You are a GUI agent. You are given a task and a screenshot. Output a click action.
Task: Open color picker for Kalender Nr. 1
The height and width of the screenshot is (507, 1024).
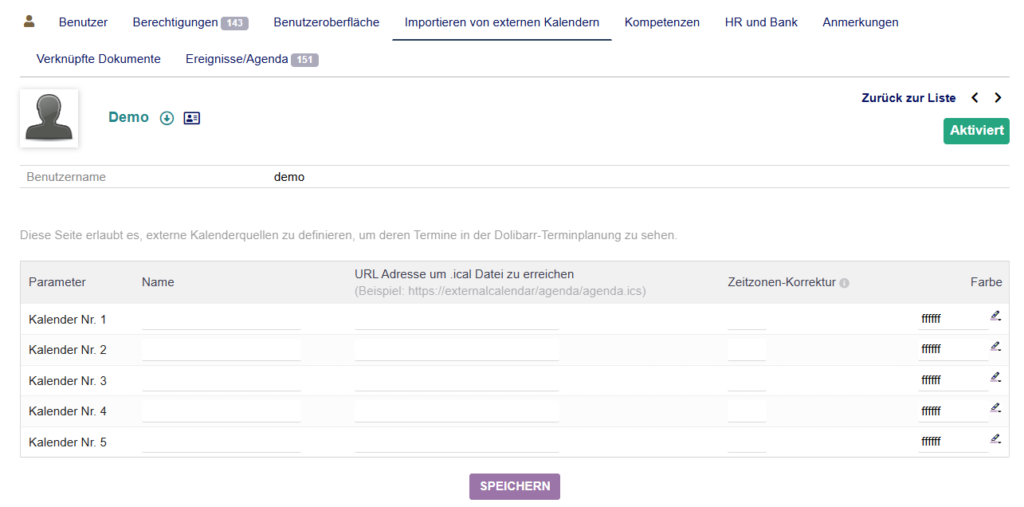(x=995, y=317)
